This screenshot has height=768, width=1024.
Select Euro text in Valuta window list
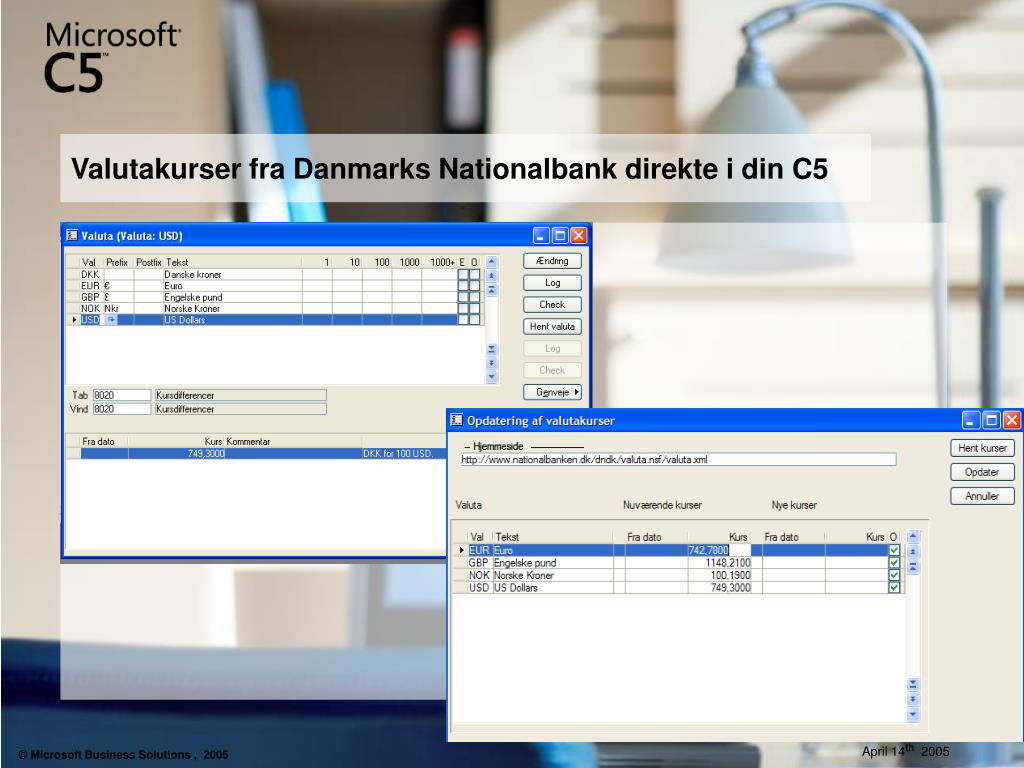(x=174, y=286)
